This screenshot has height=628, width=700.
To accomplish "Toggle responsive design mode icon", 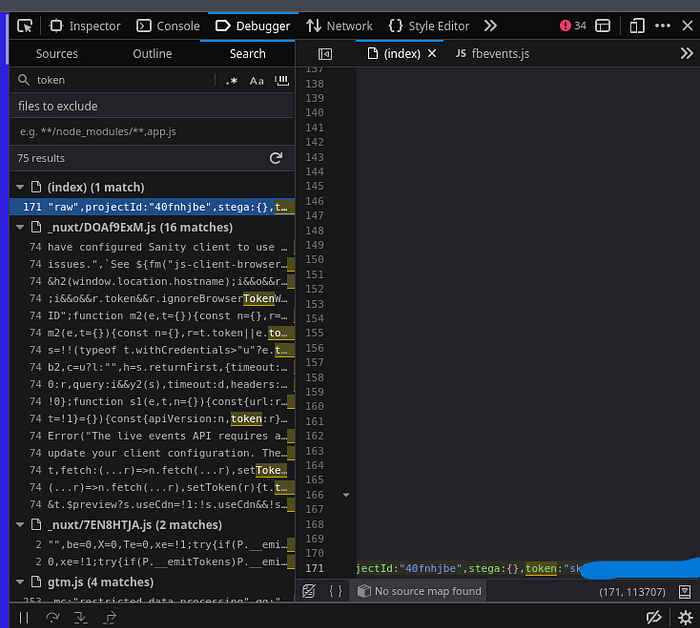I will [637, 26].
